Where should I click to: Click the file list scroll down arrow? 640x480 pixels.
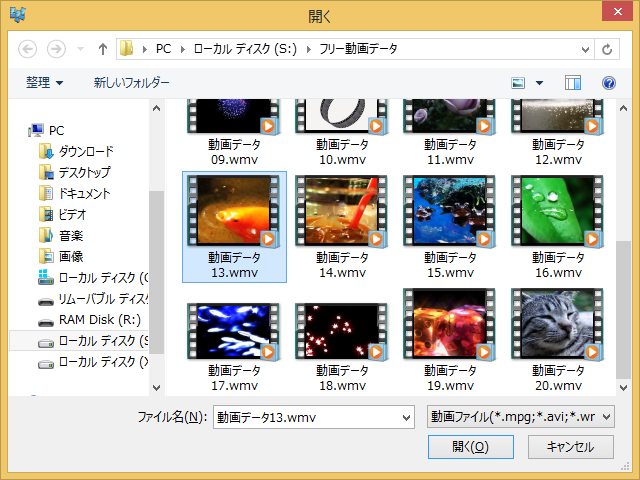pos(623,387)
